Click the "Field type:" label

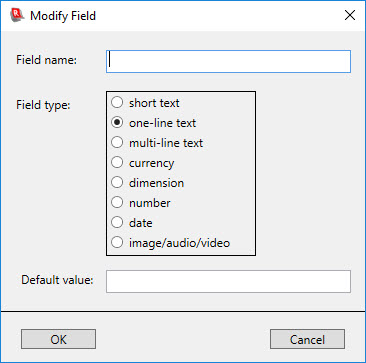click(43, 105)
